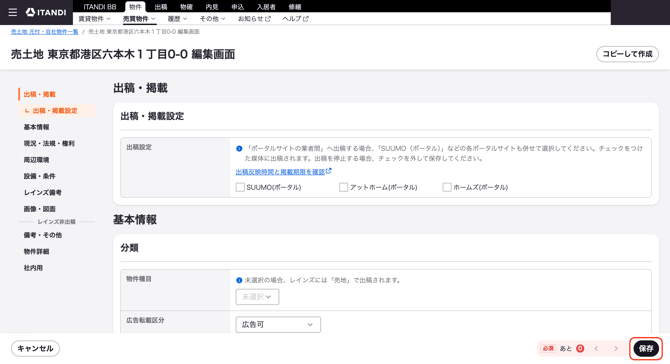The height and width of the screenshot is (364, 670).
Task: Switch to the 内見 tab
Action: click(212, 7)
